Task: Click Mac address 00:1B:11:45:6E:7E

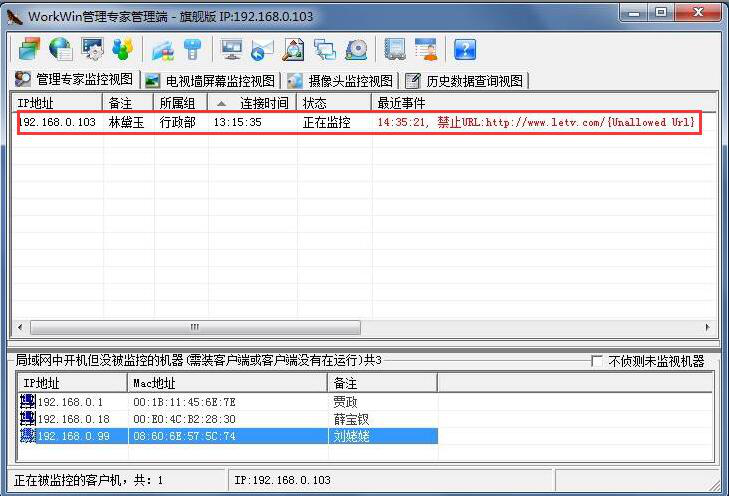Action: coord(184,402)
